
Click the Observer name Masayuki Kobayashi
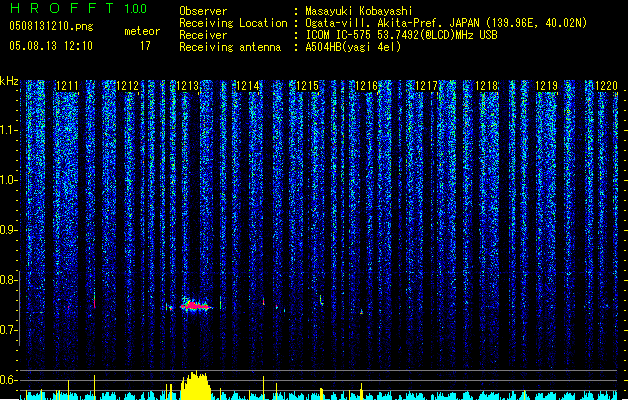click(x=359, y=11)
